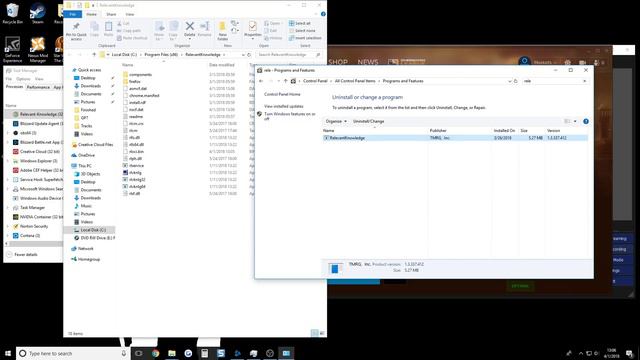The image size is (640, 360).
Task: Switch to Share tab in File Explorer
Action: click(x=111, y=14)
